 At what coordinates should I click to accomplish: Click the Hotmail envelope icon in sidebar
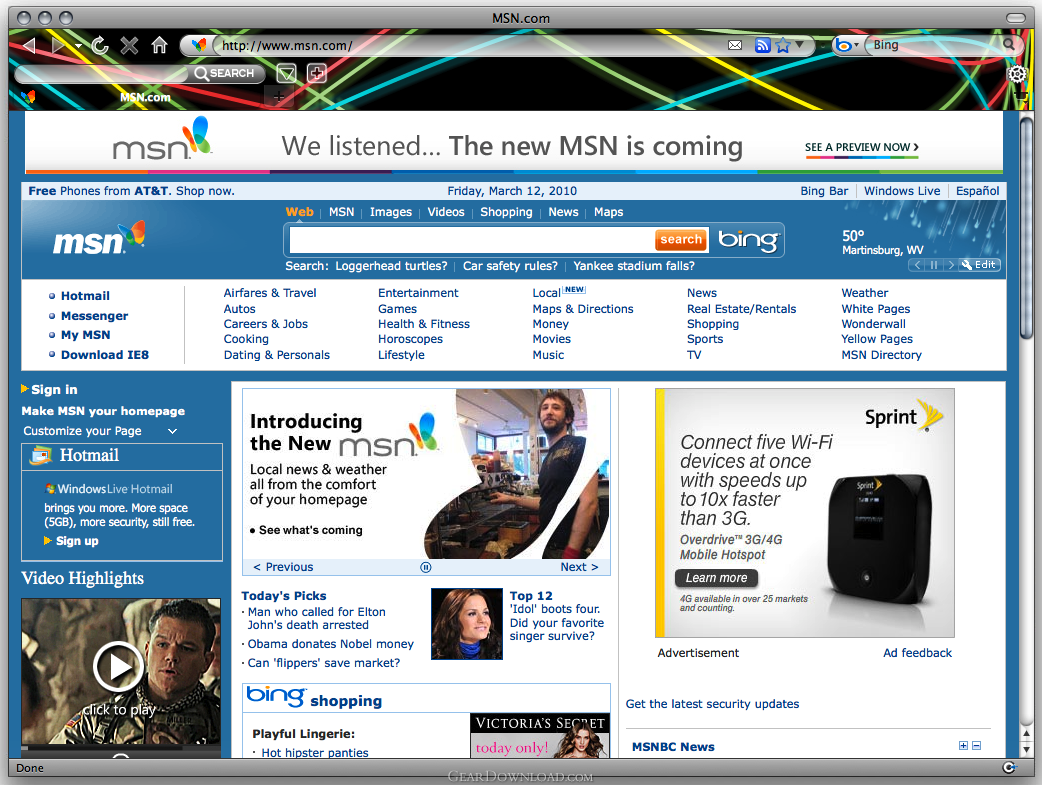pos(41,455)
